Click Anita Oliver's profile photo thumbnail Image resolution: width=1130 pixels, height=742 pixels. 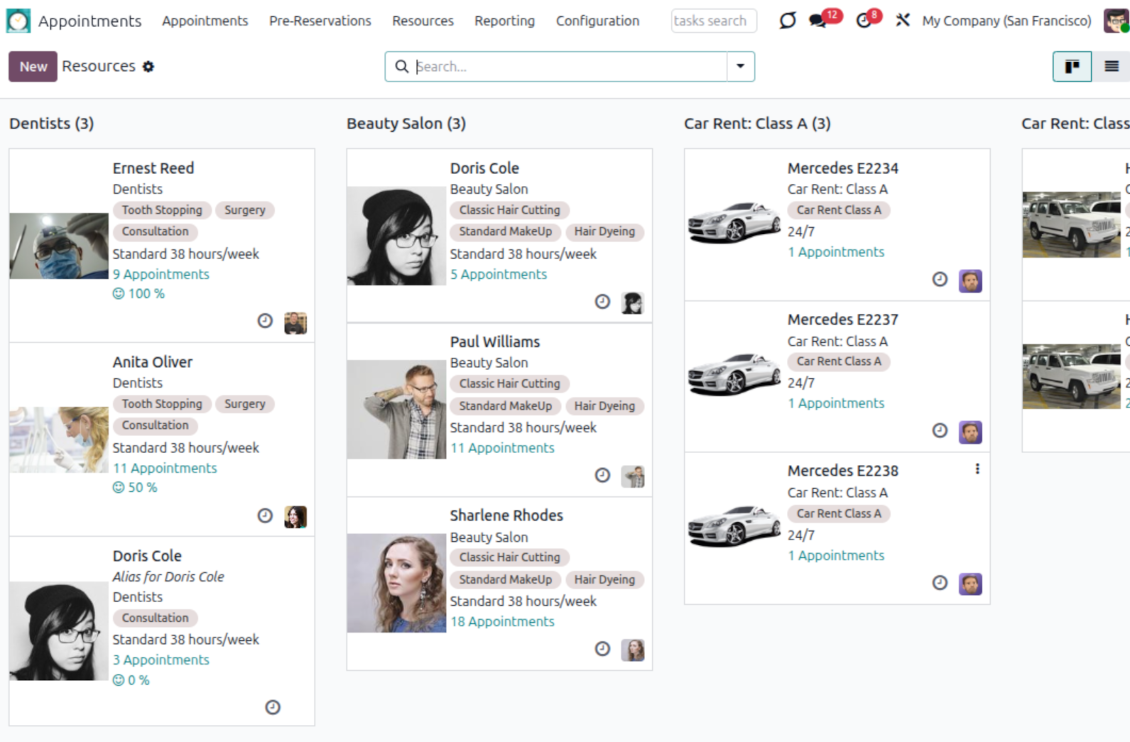59,439
